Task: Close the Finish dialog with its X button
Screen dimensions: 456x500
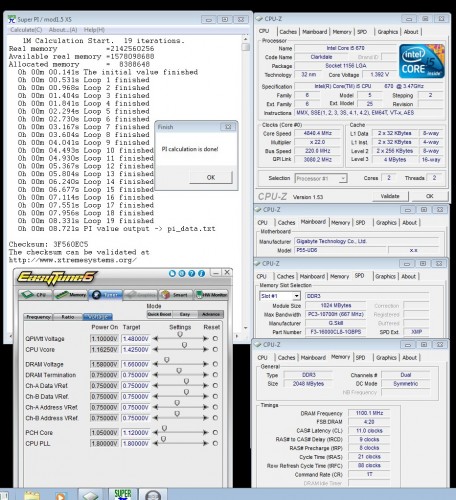Action: (228, 127)
